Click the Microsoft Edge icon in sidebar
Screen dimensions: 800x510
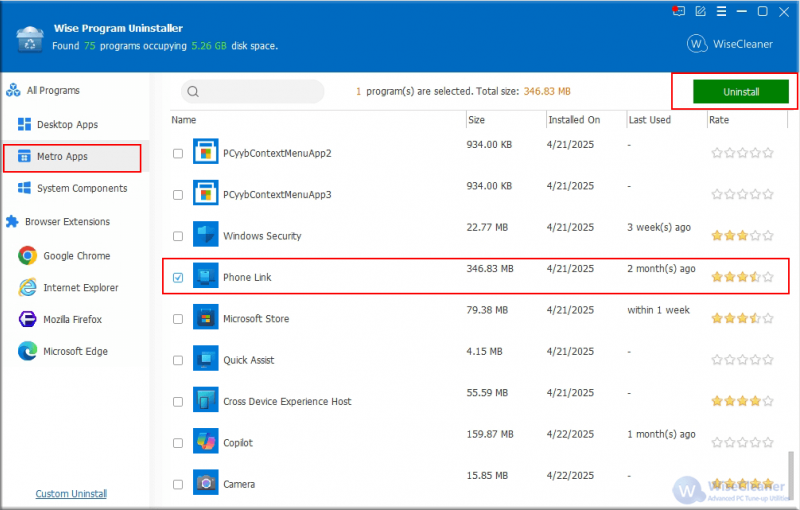point(28,351)
